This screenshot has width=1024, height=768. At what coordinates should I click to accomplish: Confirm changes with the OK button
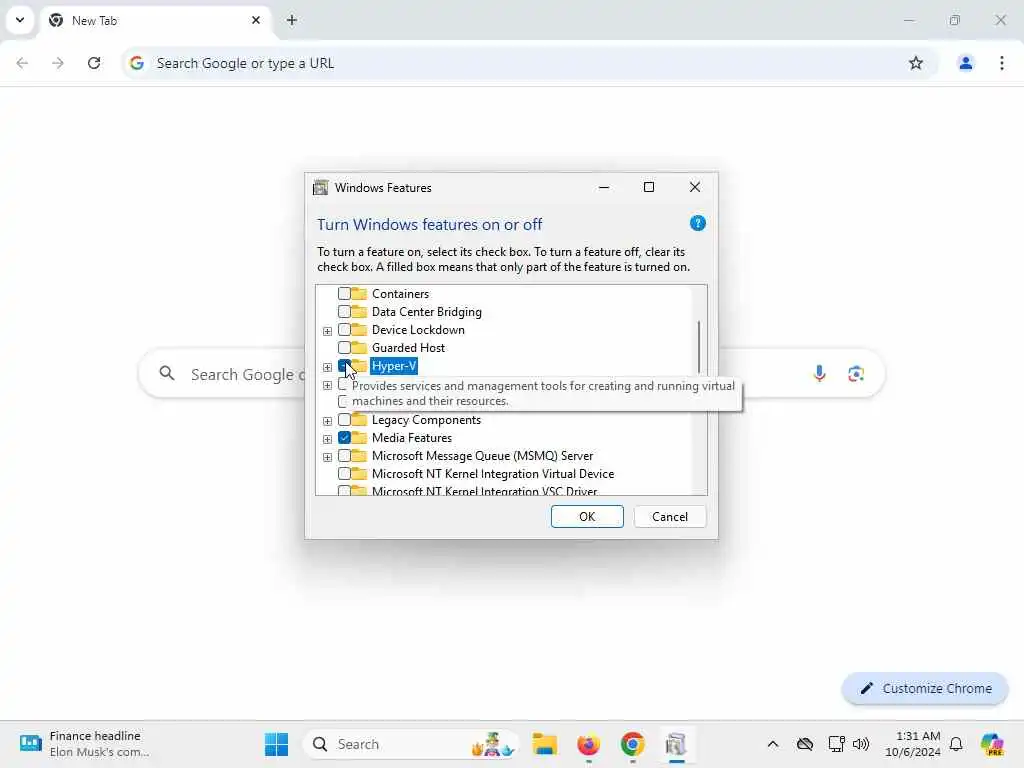(x=586, y=517)
